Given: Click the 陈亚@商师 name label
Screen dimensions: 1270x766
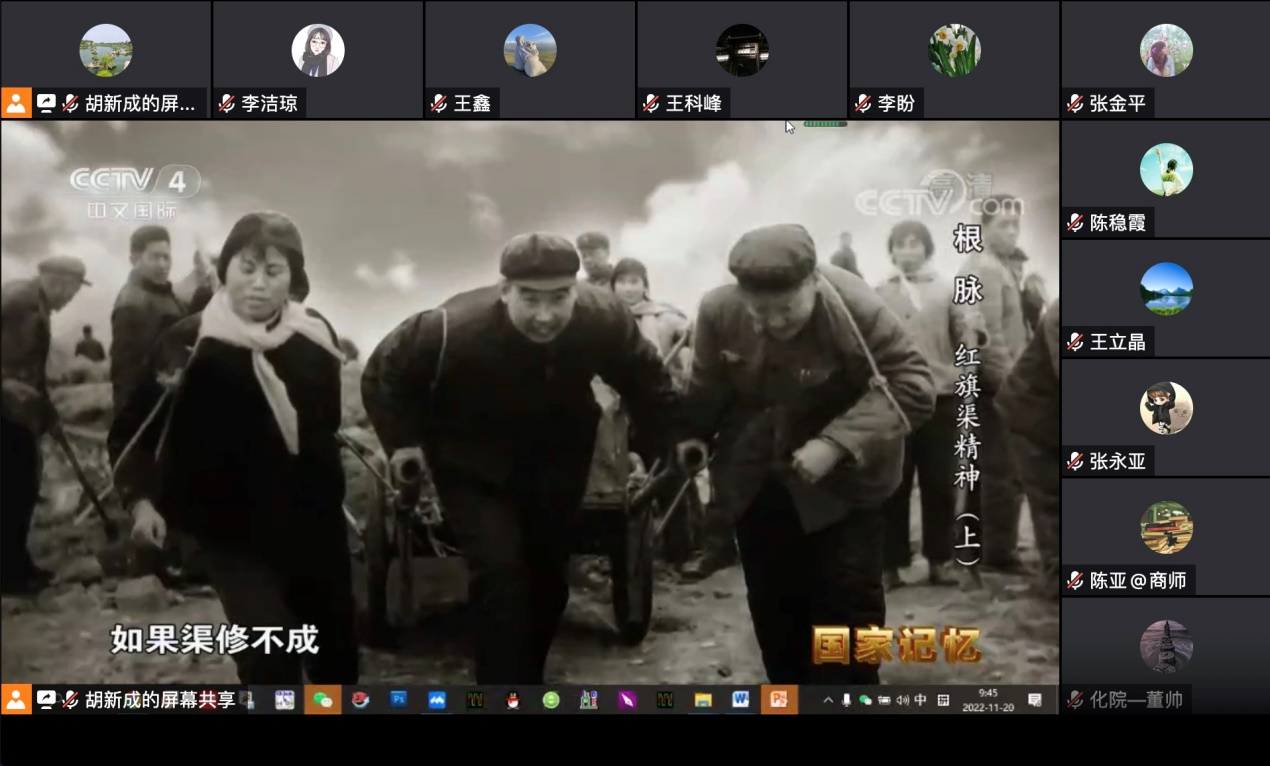Looking at the screenshot, I should pos(1138,580).
